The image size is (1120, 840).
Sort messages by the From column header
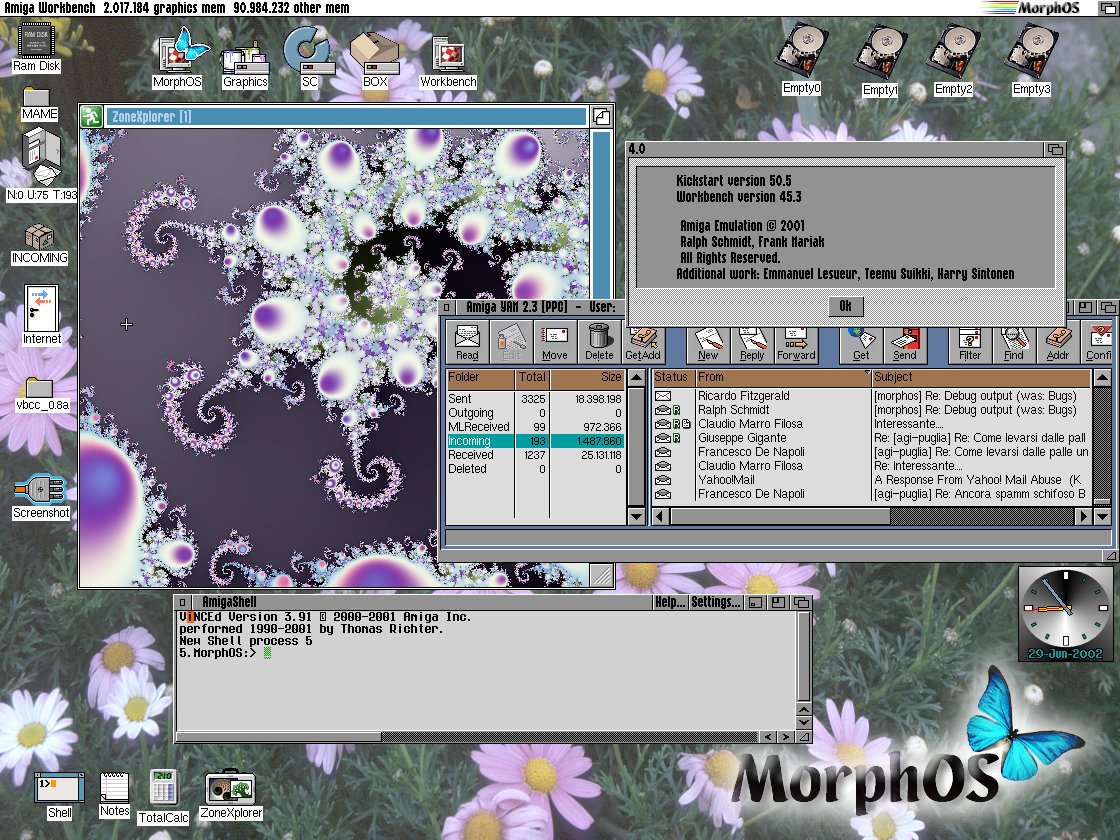point(780,377)
